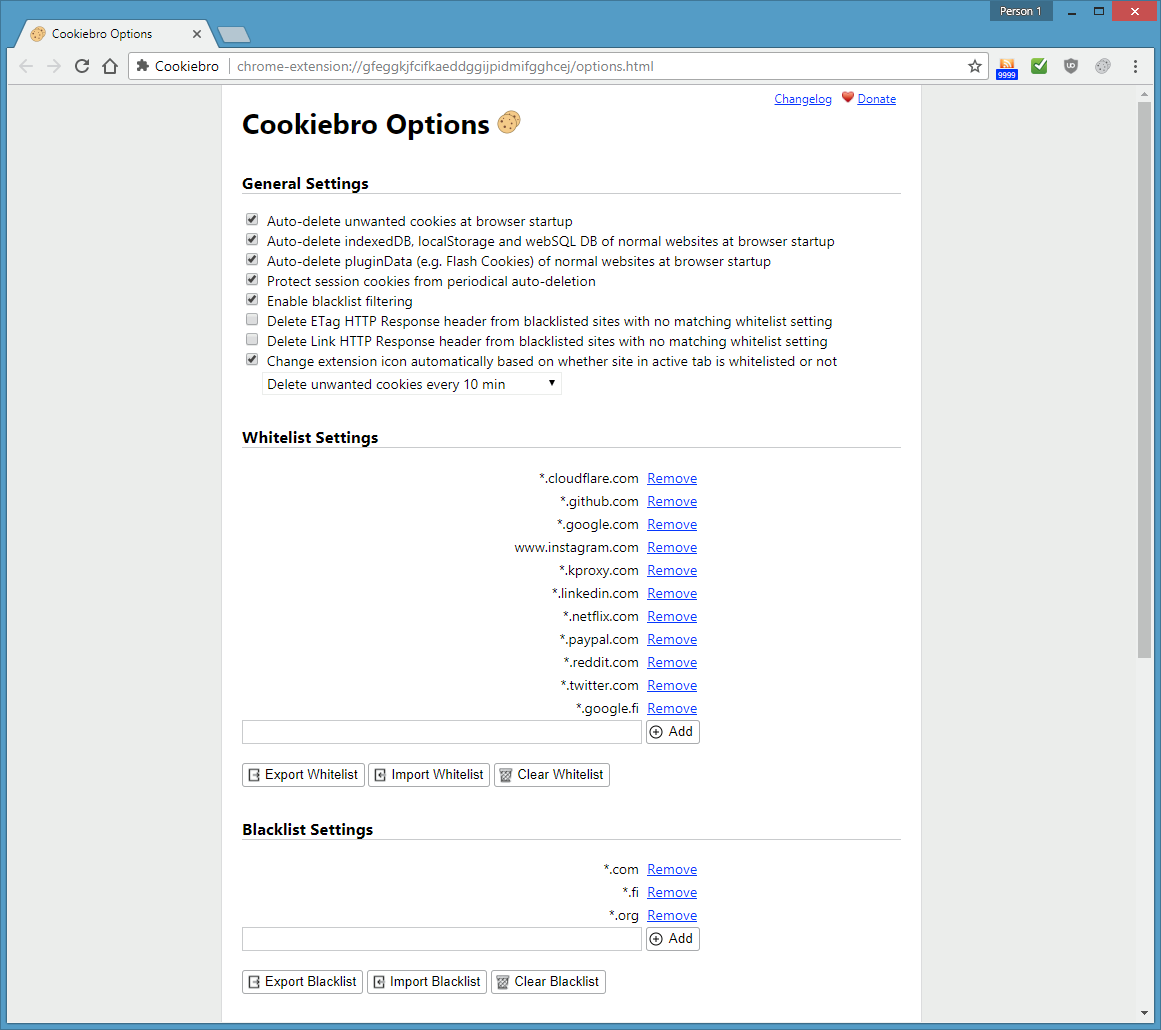This screenshot has width=1161, height=1030.
Task: Click Import Blacklist button
Action: tap(426, 982)
